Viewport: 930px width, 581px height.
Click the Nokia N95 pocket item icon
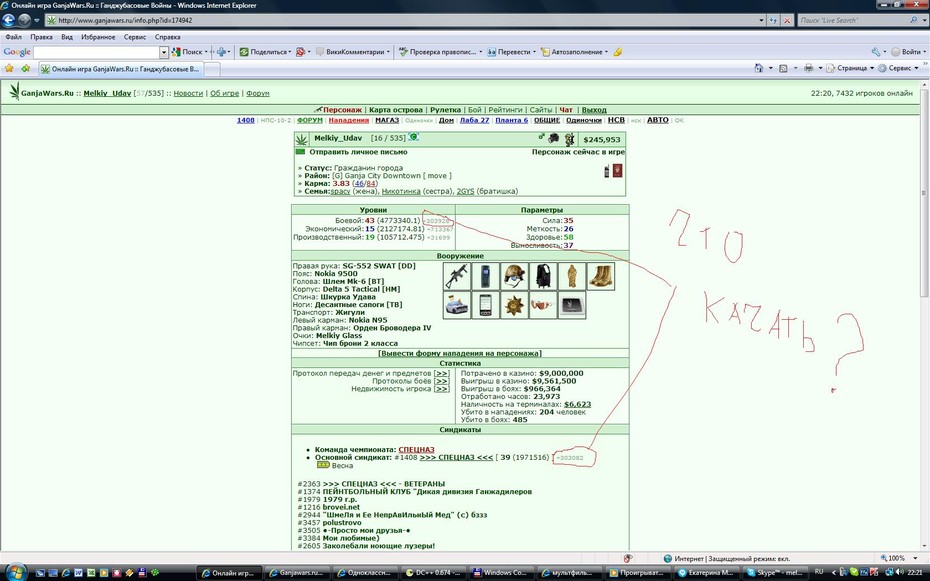(x=485, y=305)
